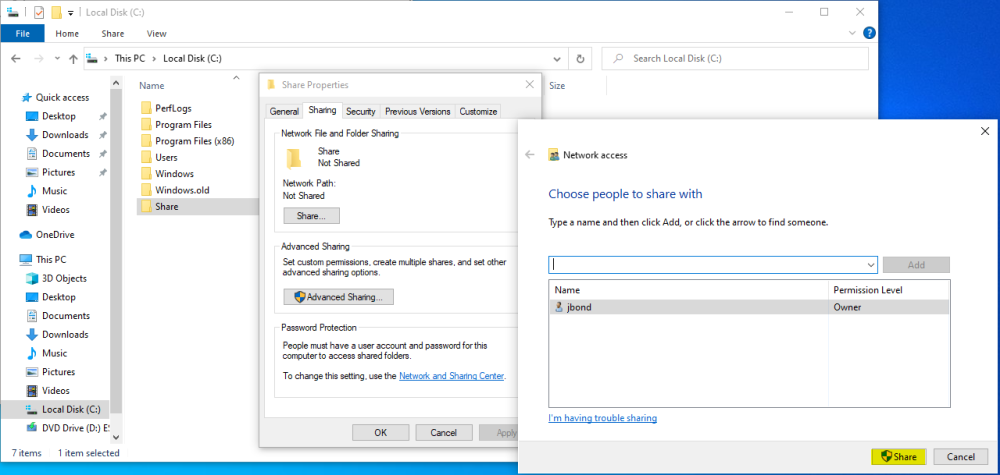This screenshot has height=475, width=1000.
Task: Open the I'm having trouble sharing link
Action: tap(603, 418)
